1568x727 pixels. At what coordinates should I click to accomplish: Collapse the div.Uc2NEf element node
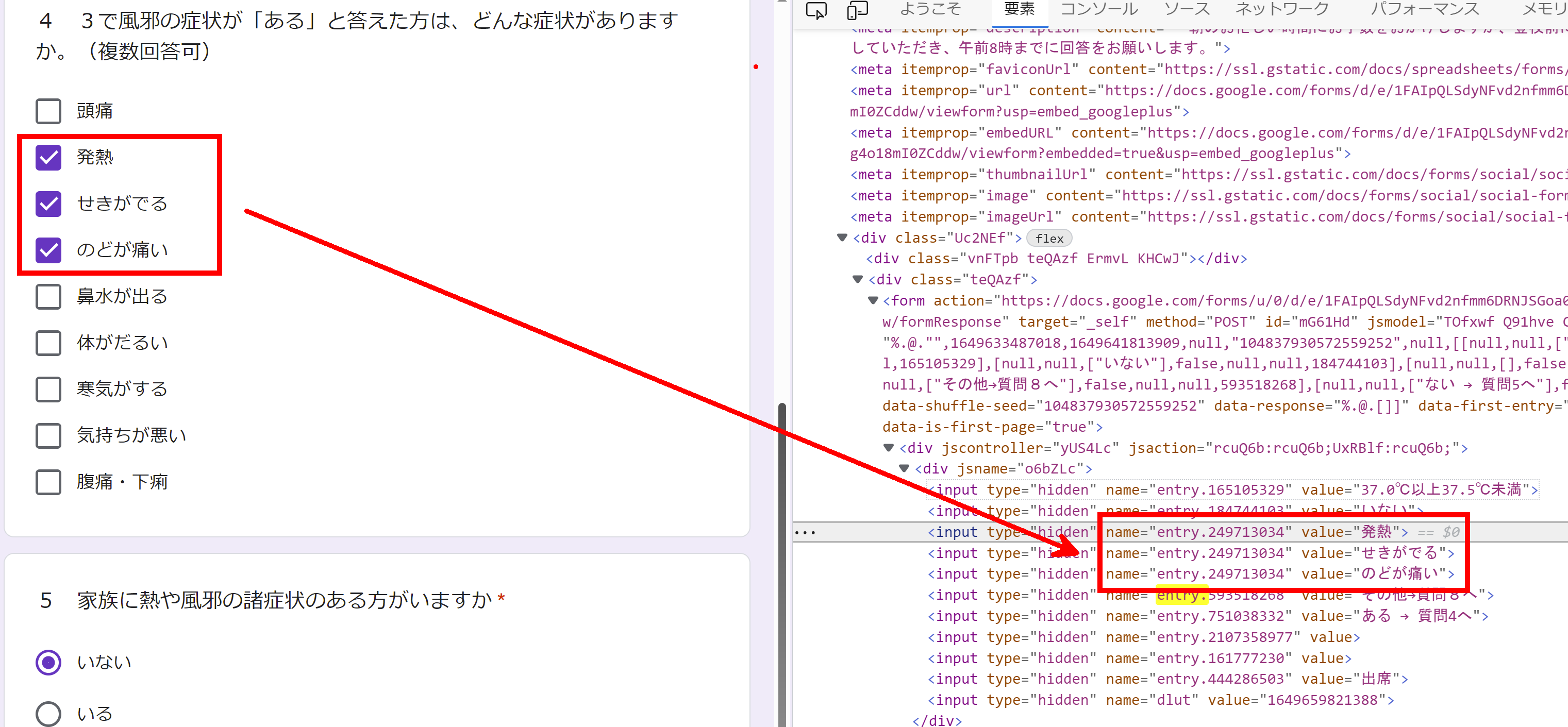(x=842, y=238)
